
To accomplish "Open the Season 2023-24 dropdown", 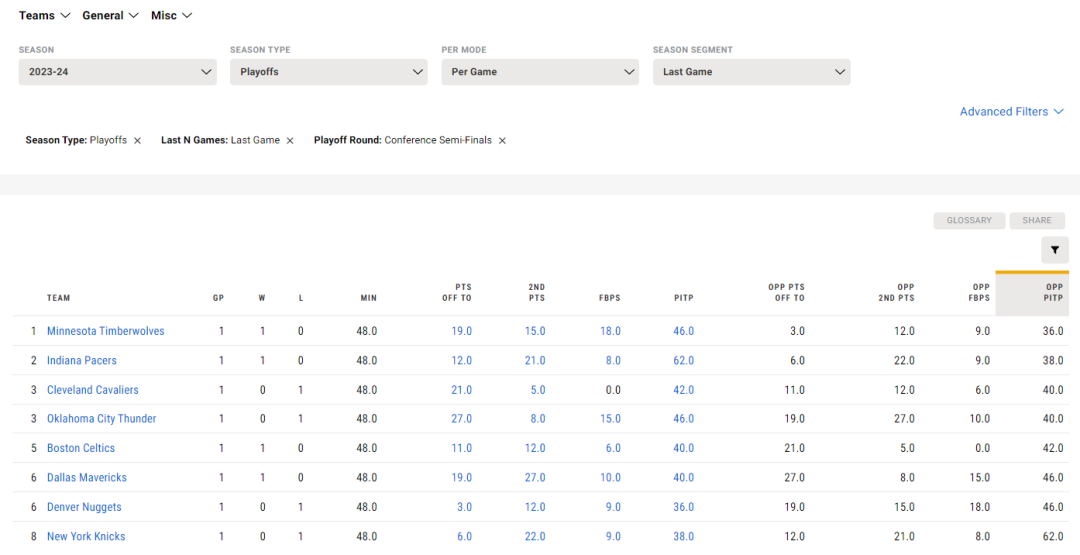I will 118,72.
